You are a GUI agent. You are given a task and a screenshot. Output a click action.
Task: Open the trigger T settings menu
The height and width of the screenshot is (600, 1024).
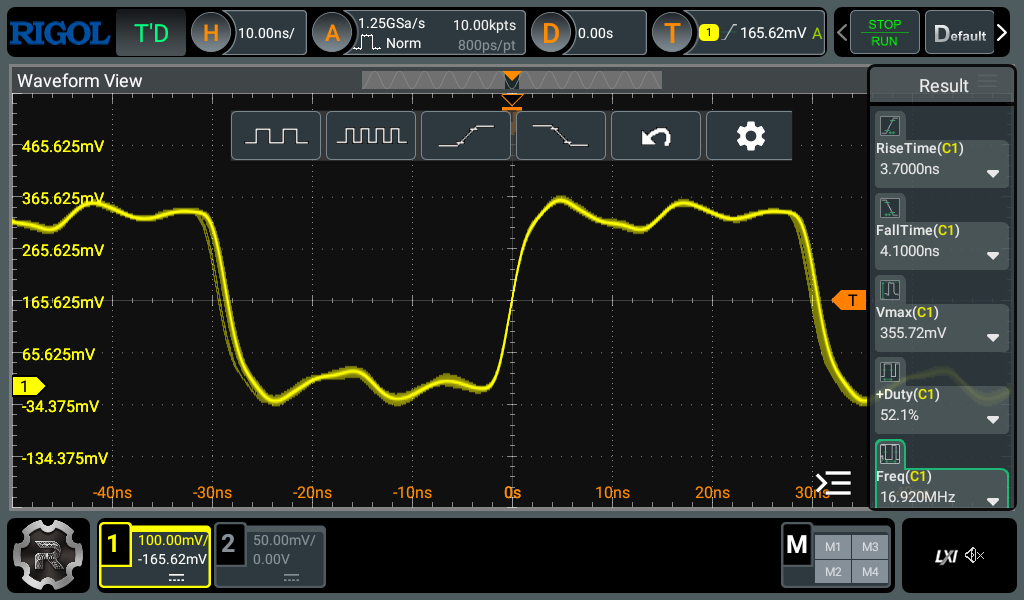pos(672,33)
